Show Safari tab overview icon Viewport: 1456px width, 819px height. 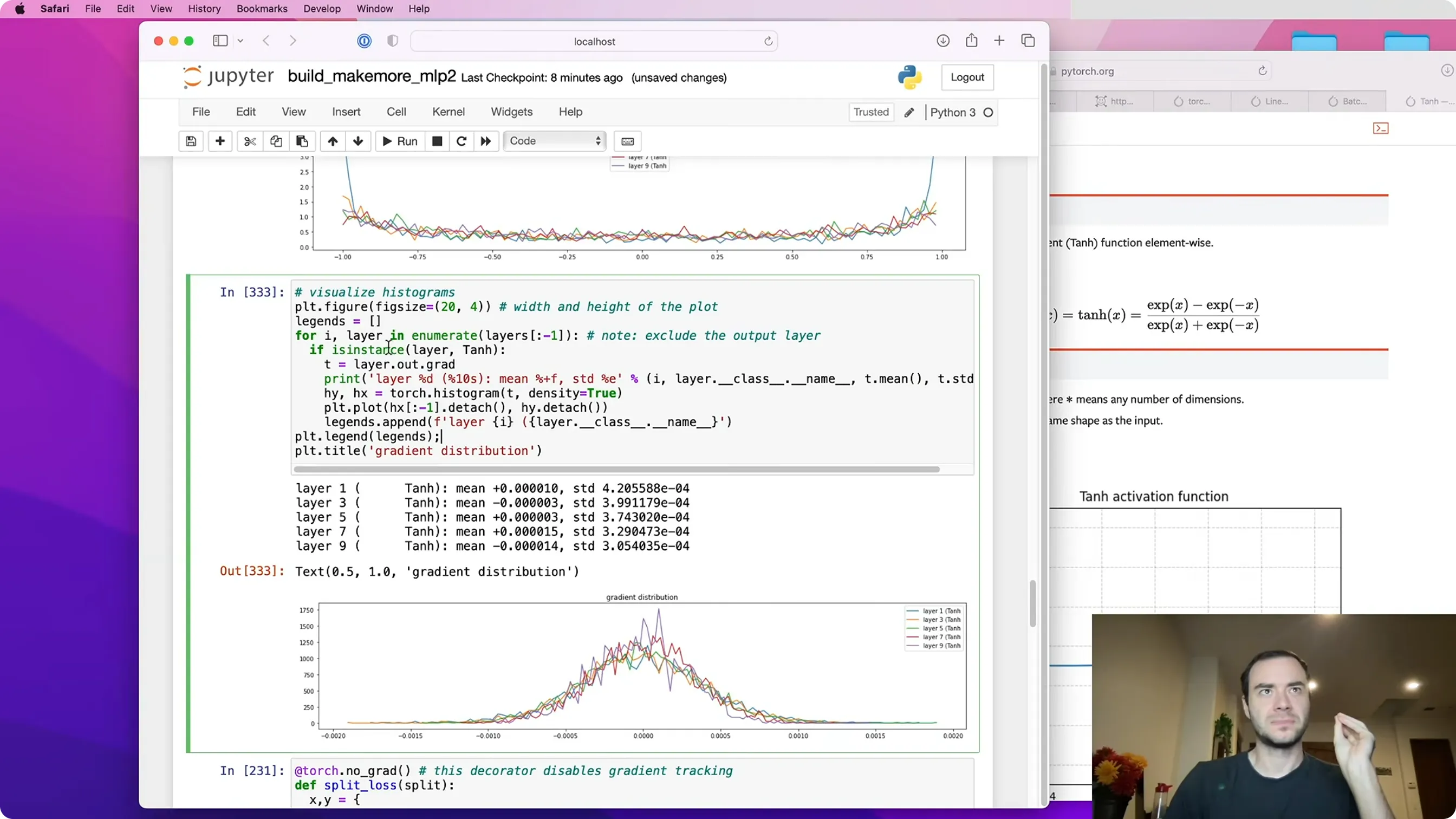coord(1028,41)
